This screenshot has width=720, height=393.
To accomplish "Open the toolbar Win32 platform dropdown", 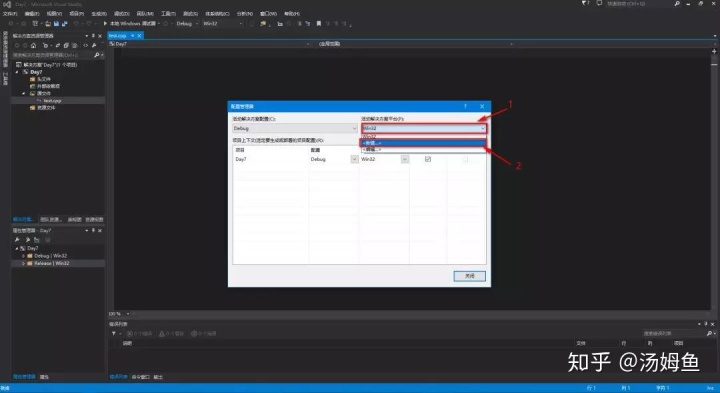I will (x=222, y=23).
